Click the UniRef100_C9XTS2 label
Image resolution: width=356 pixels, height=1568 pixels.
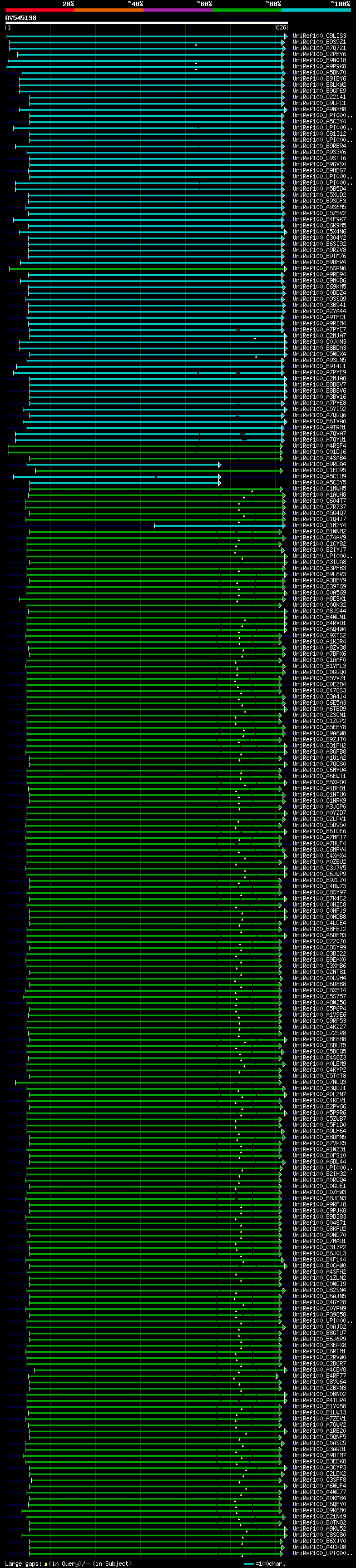pyautogui.click(x=319, y=635)
